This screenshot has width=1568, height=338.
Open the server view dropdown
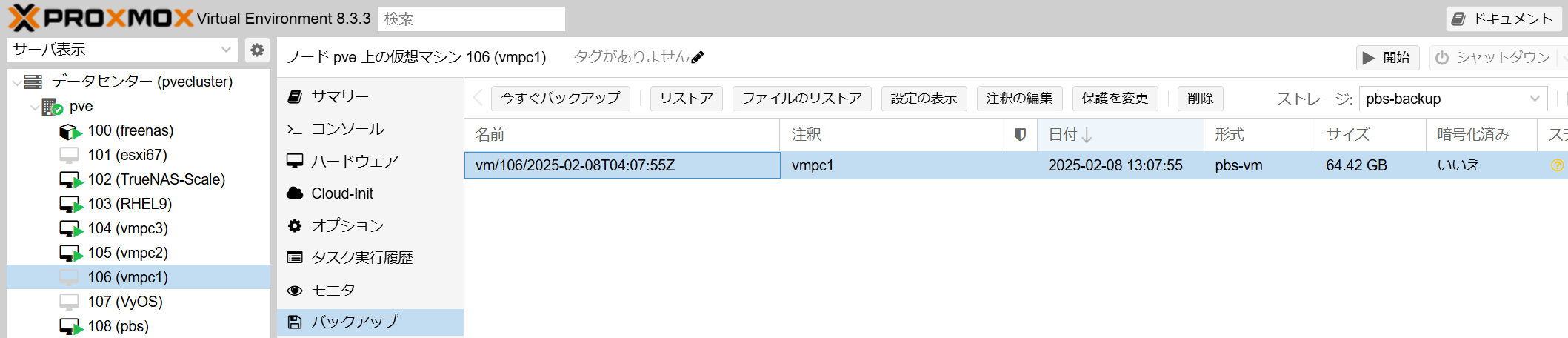[x=226, y=50]
